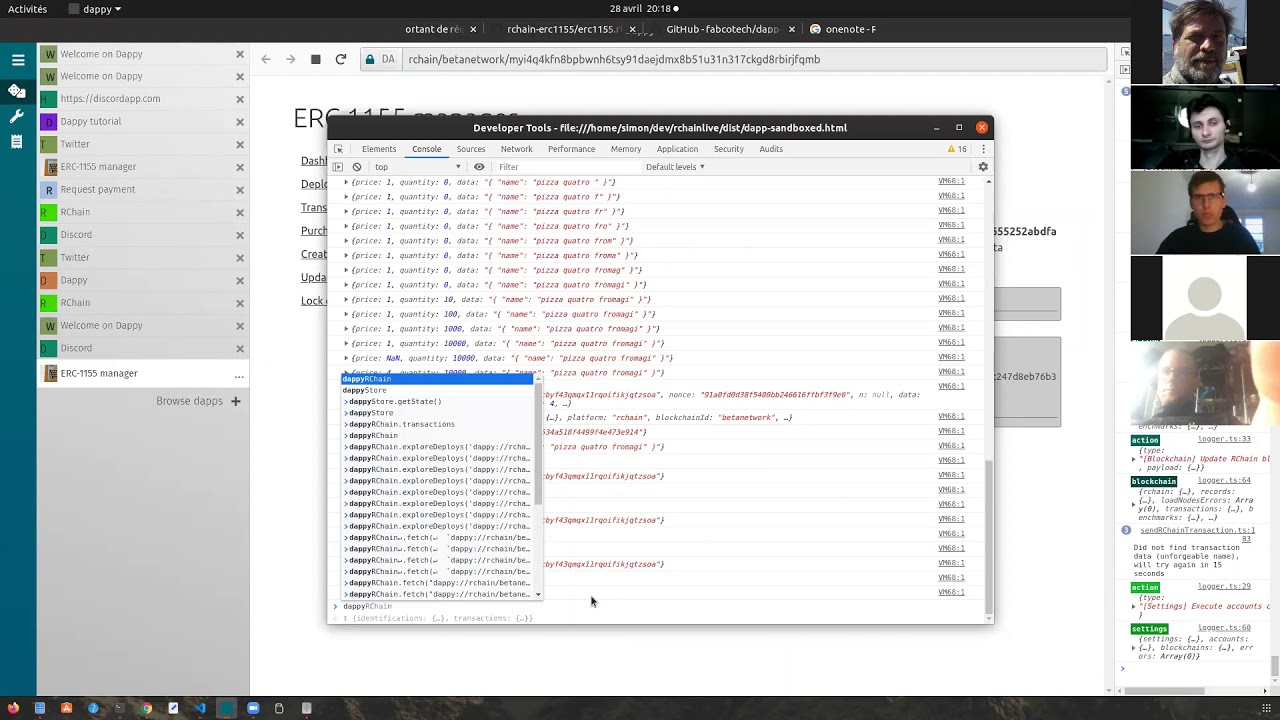The width and height of the screenshot is (1280, 720).
Task: Open the wrench settings icon in sidebar
Action: 17,116
